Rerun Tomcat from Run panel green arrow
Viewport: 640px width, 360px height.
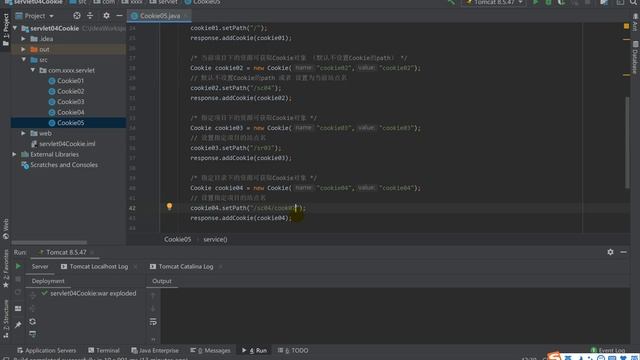(18, 266)
